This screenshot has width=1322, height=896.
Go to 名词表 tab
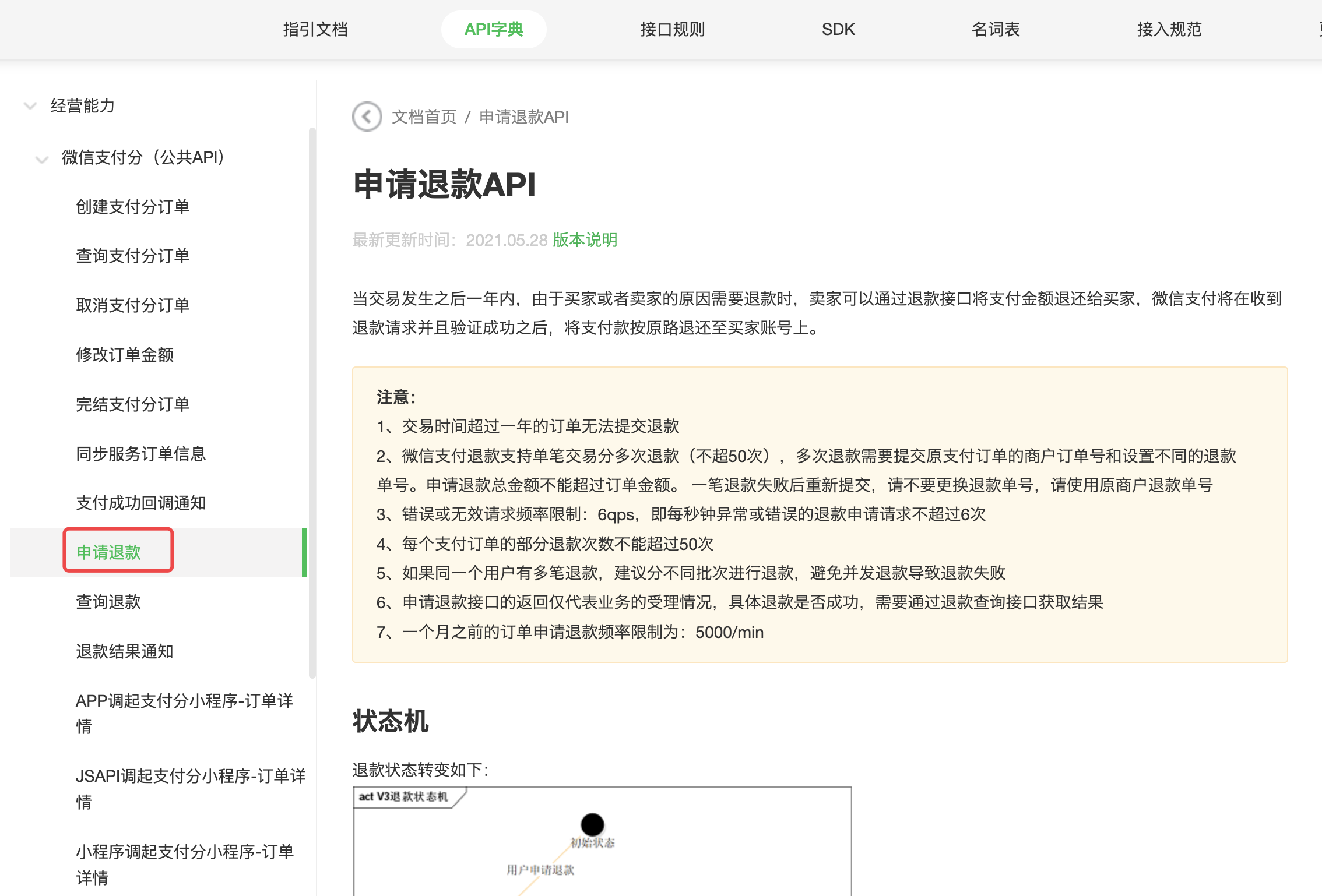click(x=995, y=29)
